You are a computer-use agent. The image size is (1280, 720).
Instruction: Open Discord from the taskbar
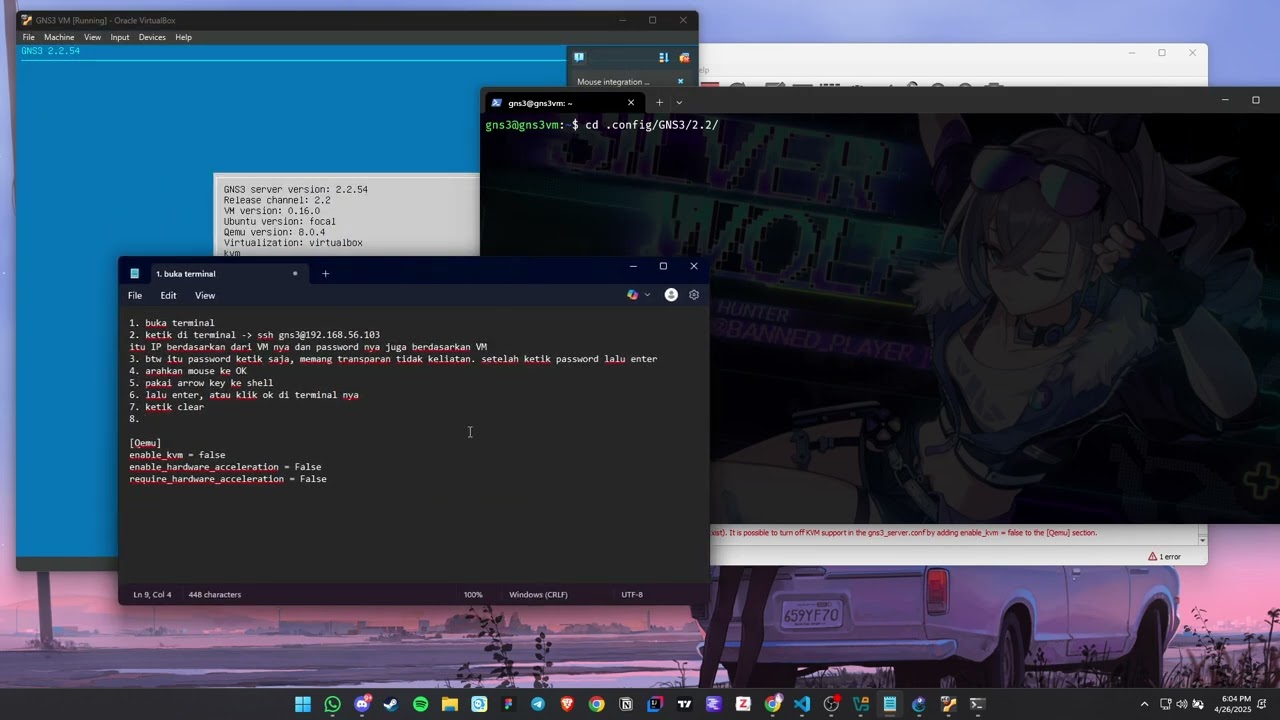pyautogui.click(x=362, y=704)
